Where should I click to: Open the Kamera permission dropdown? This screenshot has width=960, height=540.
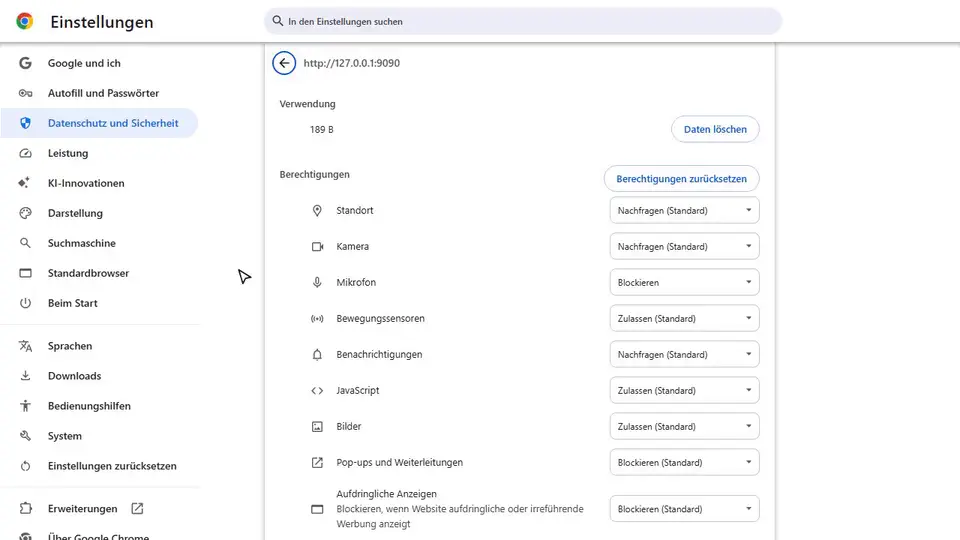click(684, 247)
